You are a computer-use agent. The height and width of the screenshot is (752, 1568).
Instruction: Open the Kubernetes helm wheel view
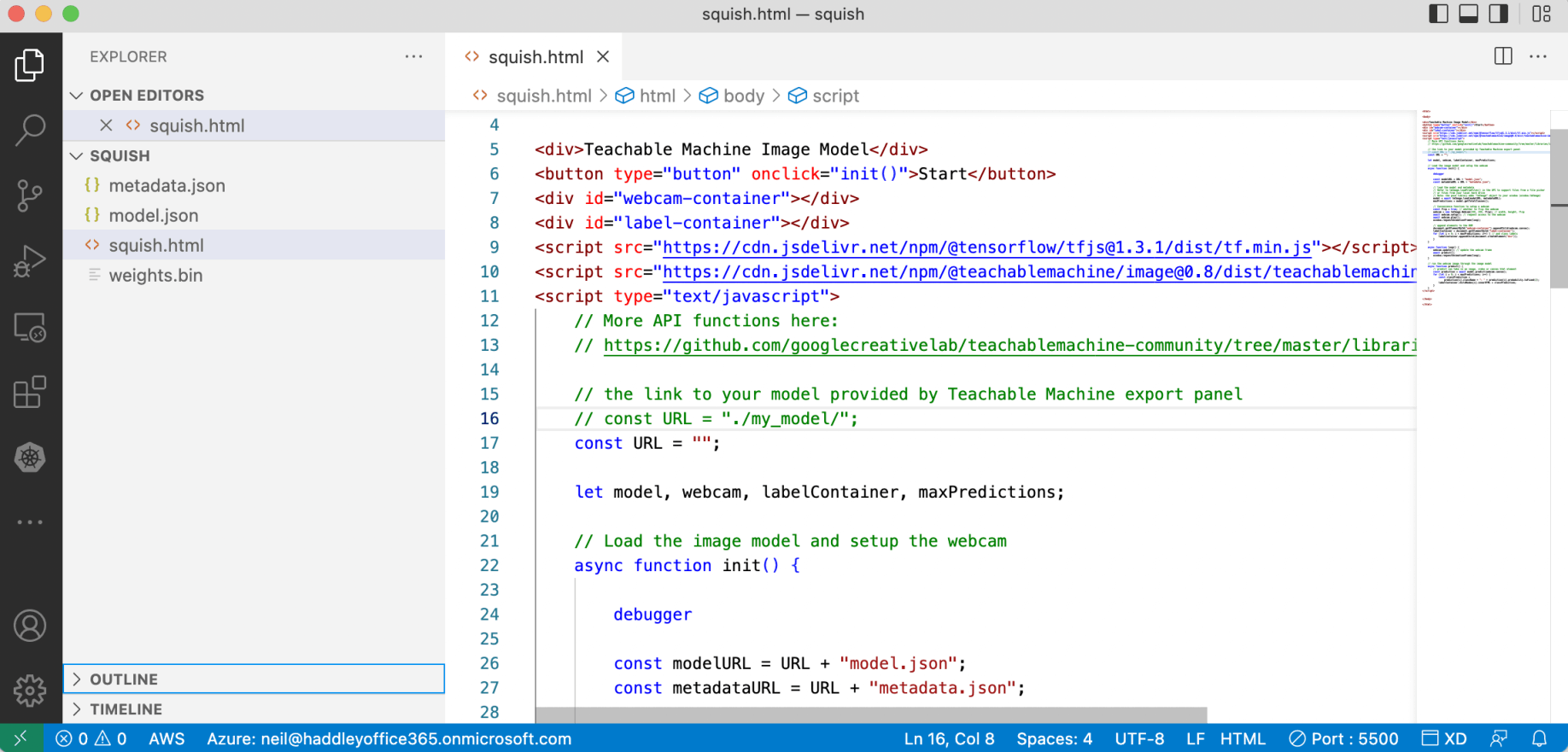click(x=30, y=458)
